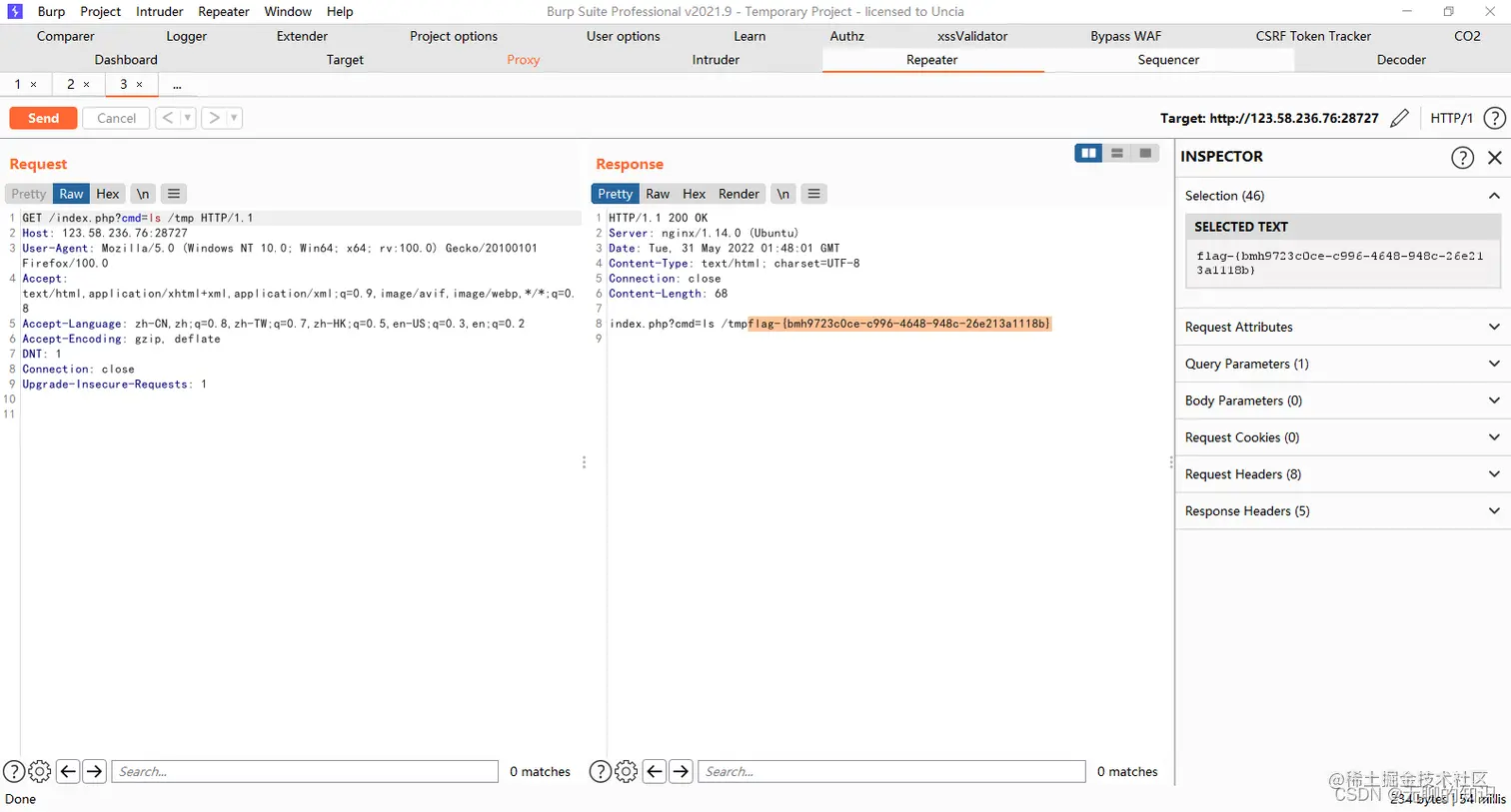Toggle request non-printable chars \n button
The height and width of the screenshot is (812, 1511).
[x=143, y=194]
